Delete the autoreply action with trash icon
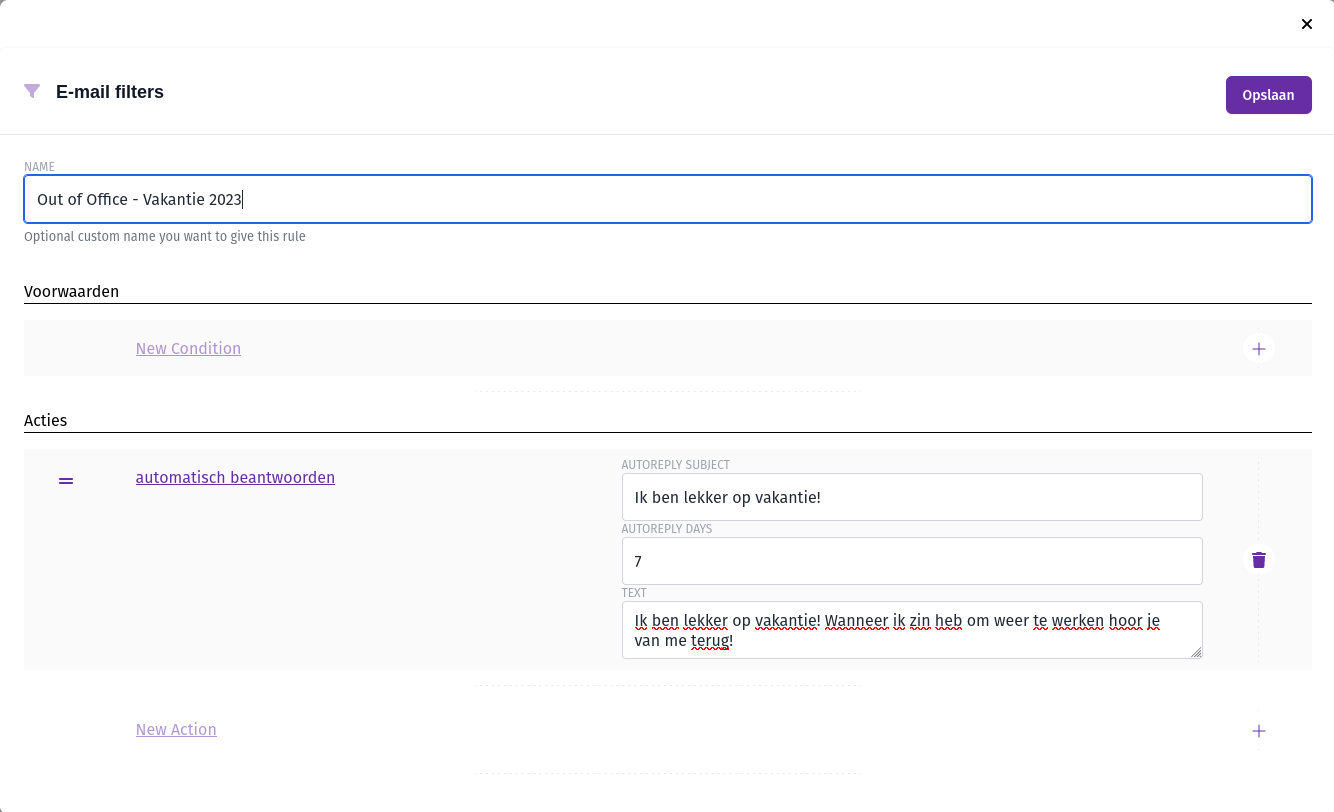 click(1258, 560)
